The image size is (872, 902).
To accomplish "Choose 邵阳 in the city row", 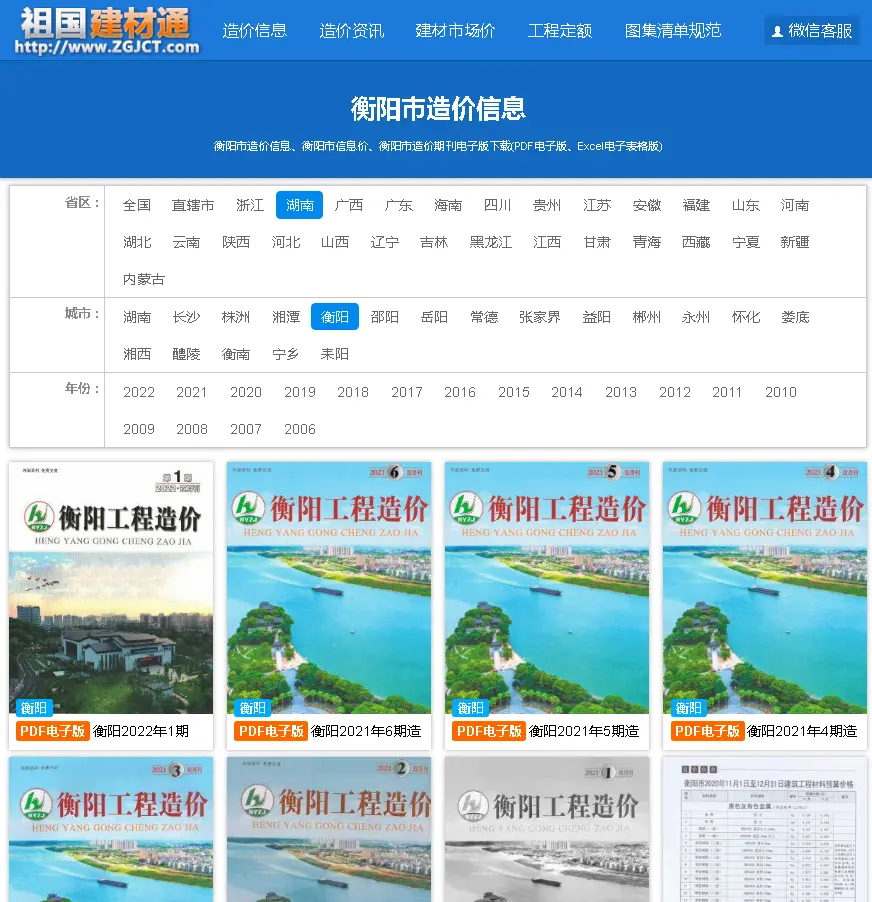I will coord(385,317).
